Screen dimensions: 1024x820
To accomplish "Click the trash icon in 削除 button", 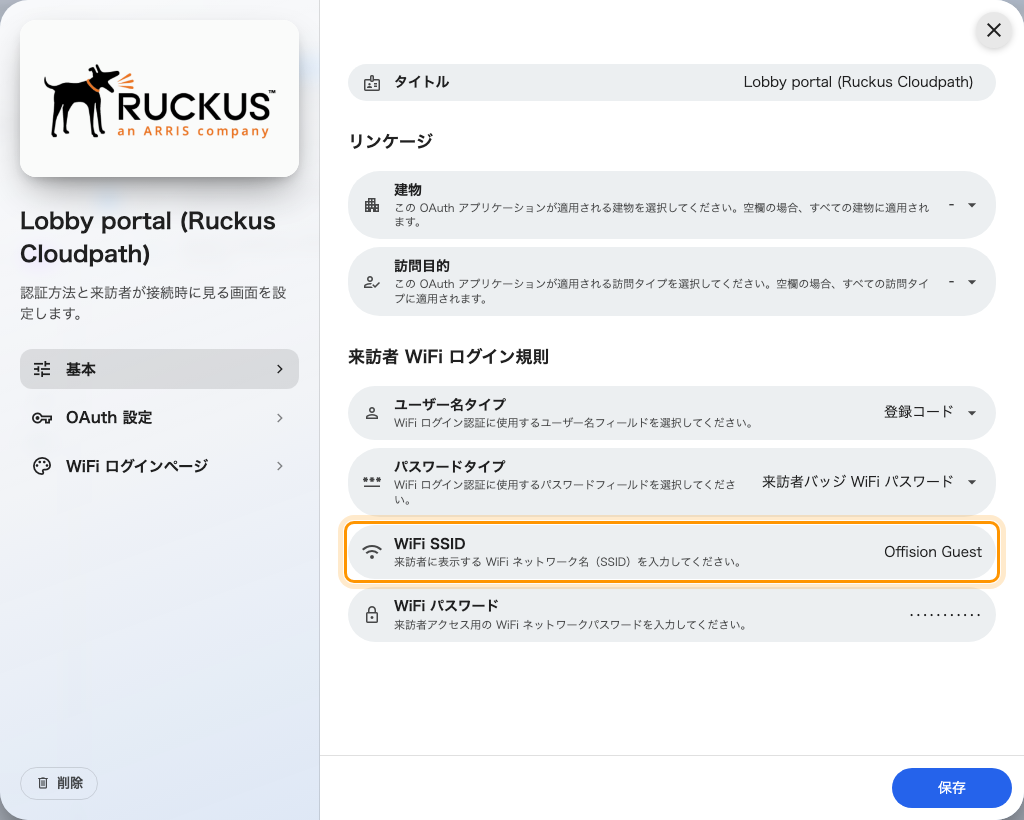I will [43, 783].
